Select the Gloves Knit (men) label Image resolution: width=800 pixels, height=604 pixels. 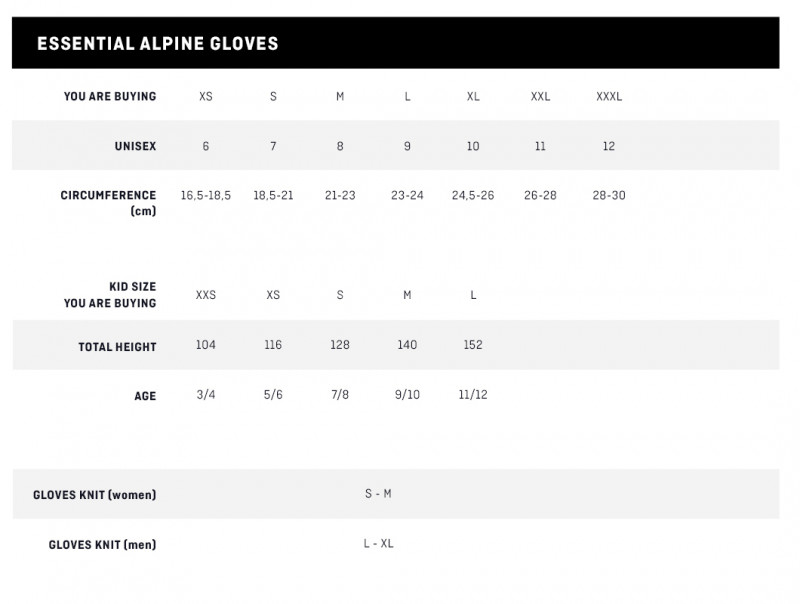point(102,545)
